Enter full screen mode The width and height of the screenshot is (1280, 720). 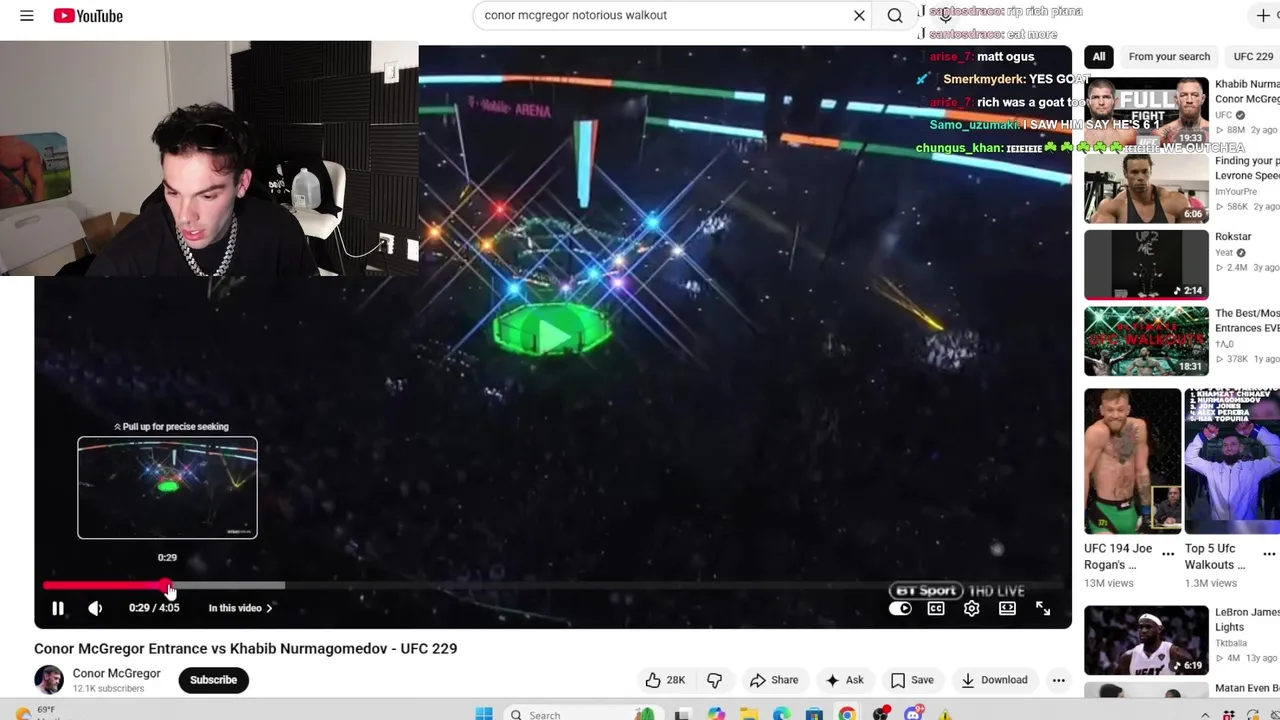tap(1043, 608)
